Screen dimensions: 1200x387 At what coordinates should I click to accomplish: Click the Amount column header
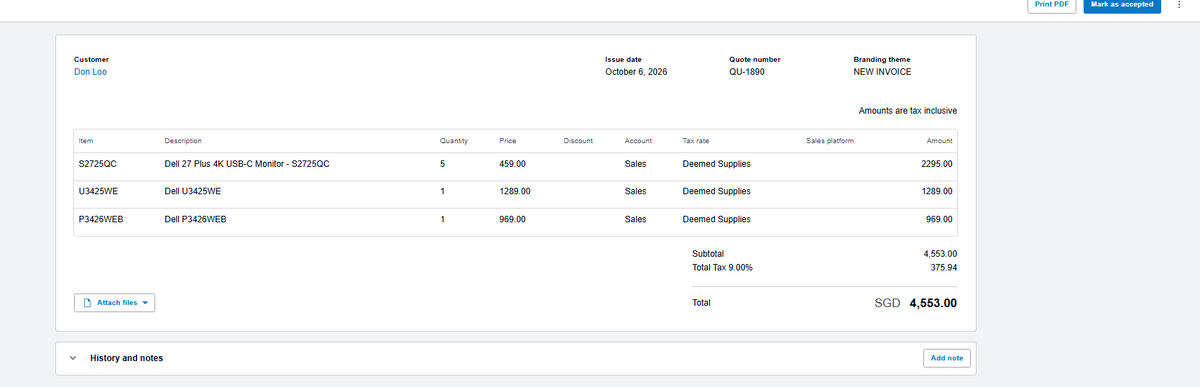point(940,141)
